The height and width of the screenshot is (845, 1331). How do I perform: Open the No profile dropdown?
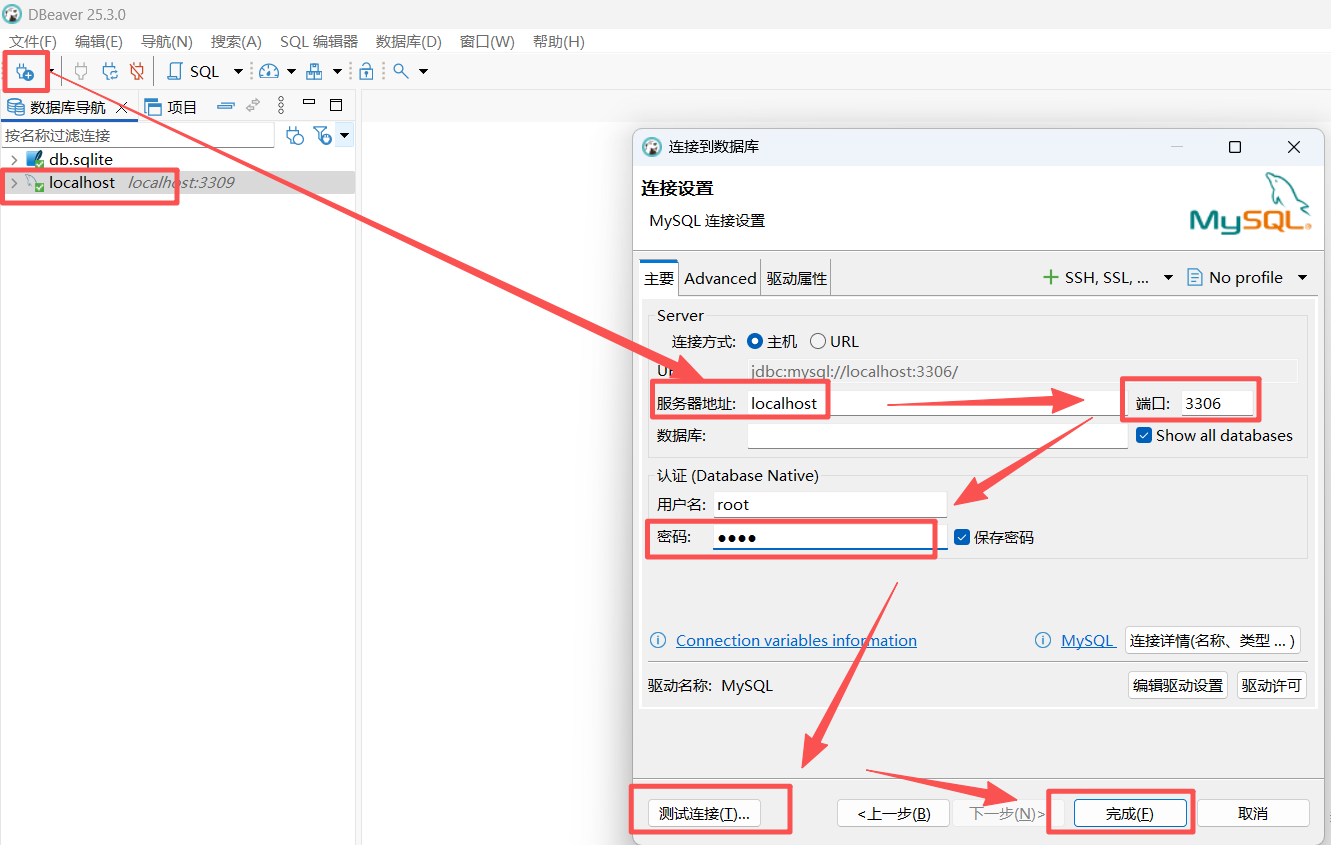coord(1246,278)
